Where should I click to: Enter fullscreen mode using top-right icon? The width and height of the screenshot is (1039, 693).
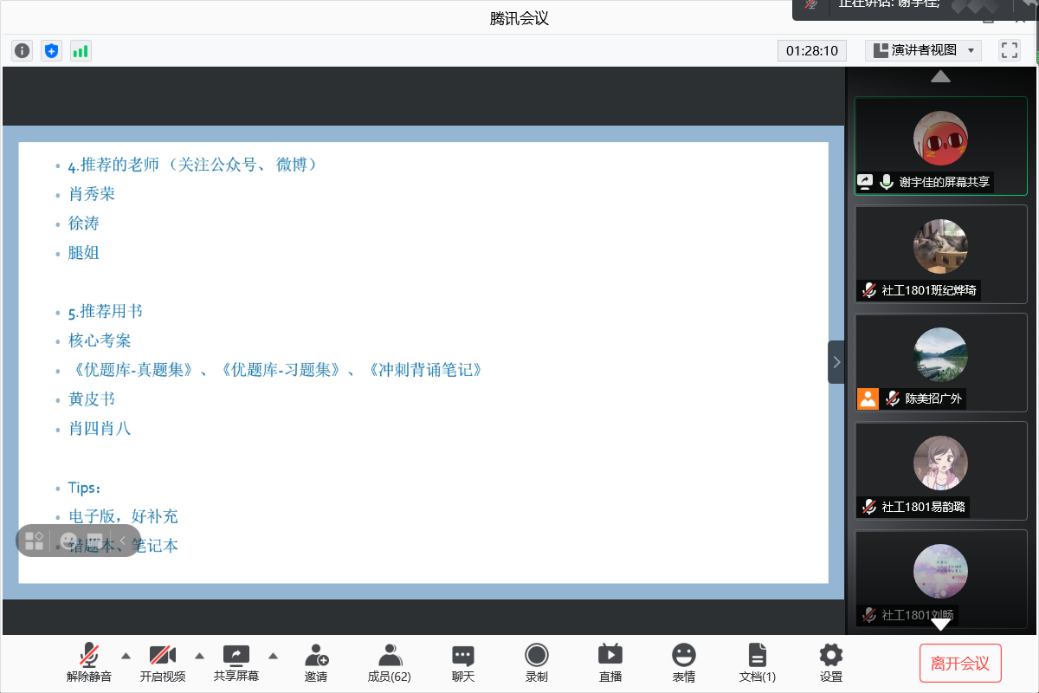(1009, 50)
